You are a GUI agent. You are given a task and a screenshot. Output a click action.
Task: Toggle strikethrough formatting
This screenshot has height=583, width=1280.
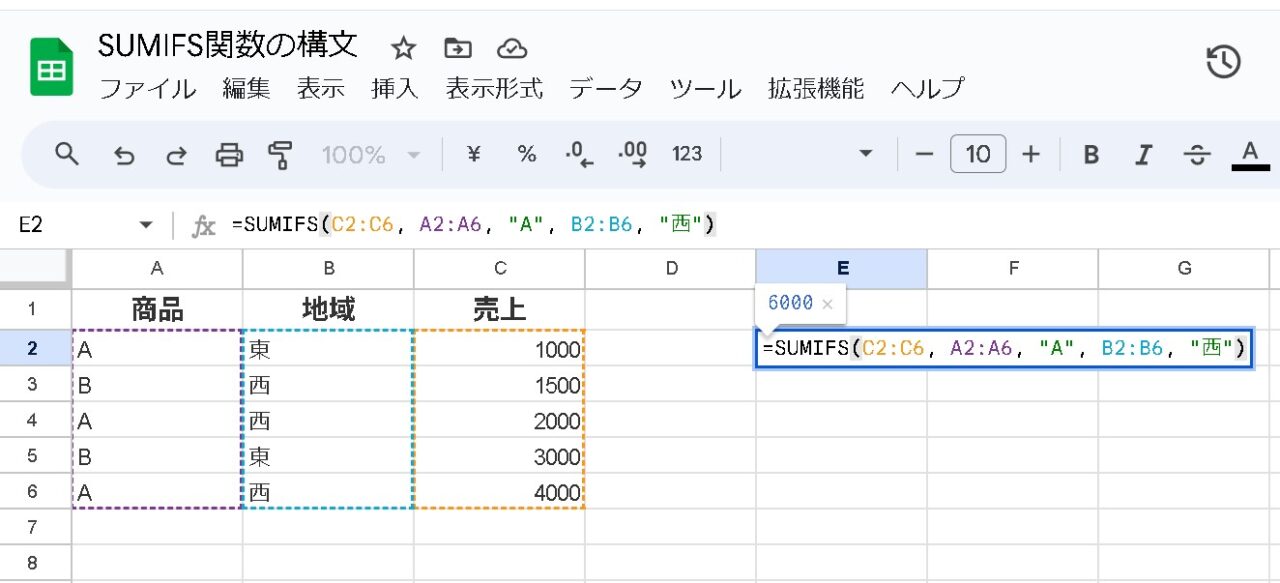pos(1197,153)
